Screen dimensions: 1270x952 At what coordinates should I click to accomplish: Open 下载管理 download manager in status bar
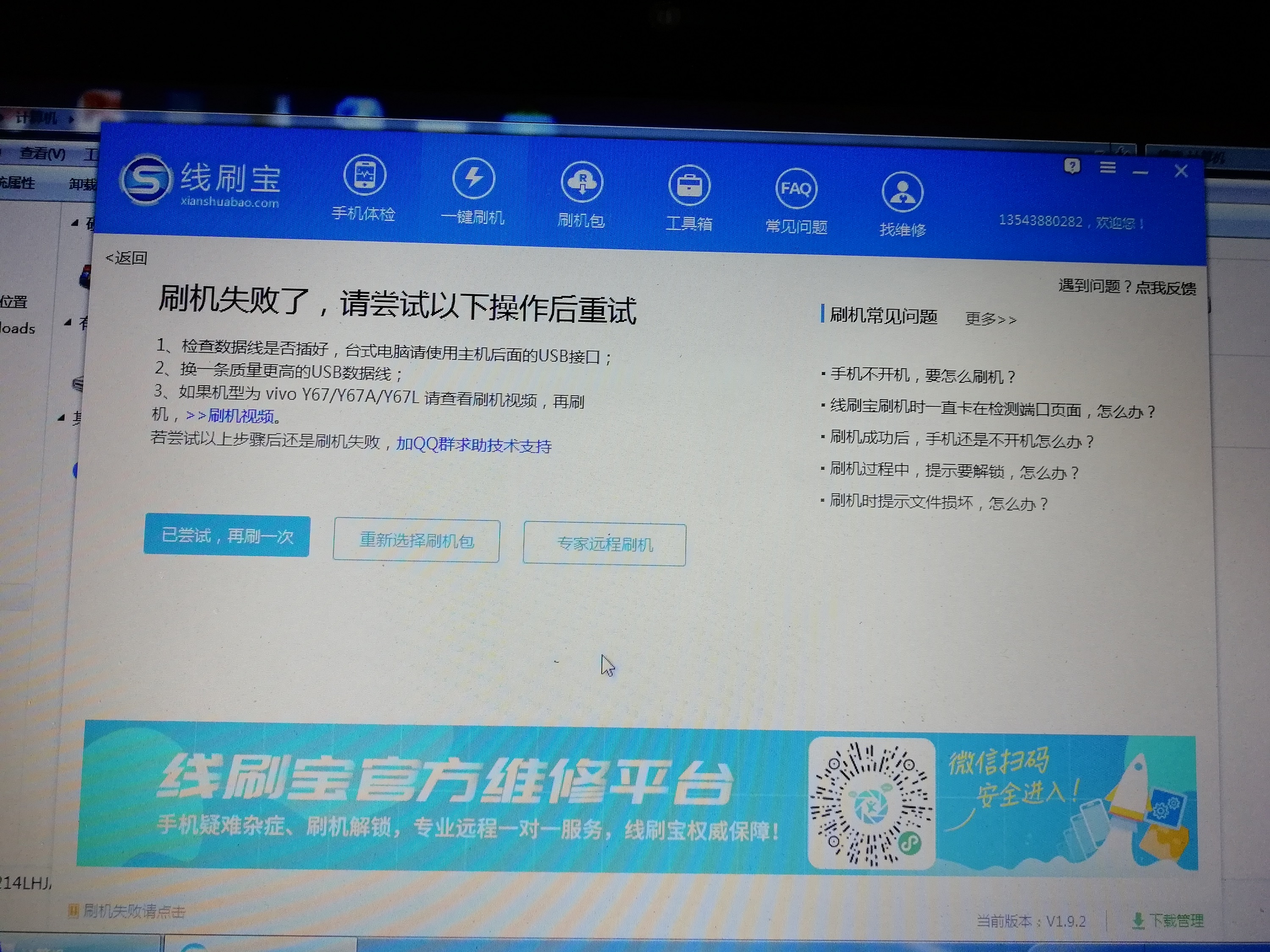coord(1168,921)
